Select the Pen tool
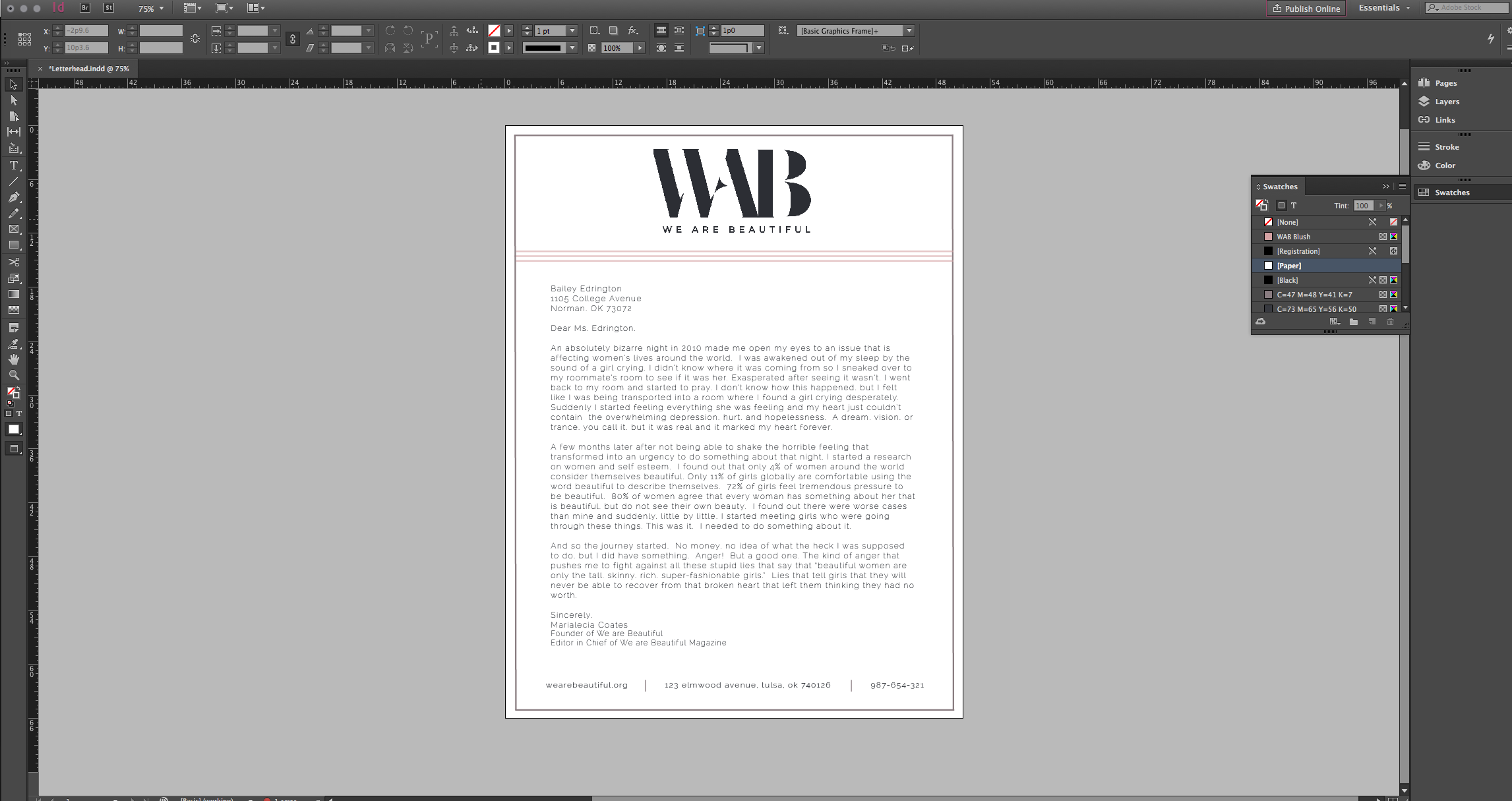This screenshot has width=1512, height=801. click(13, 197)
